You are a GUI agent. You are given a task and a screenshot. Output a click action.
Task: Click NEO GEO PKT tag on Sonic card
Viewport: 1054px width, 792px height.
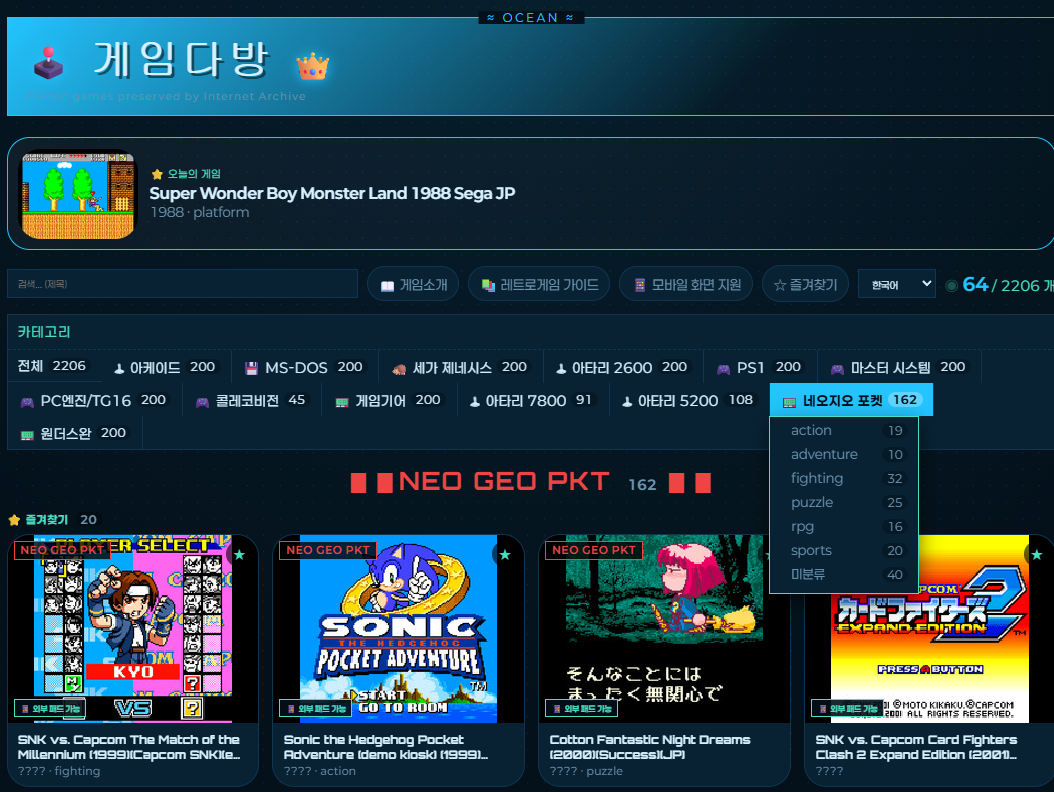coord(328,550)
